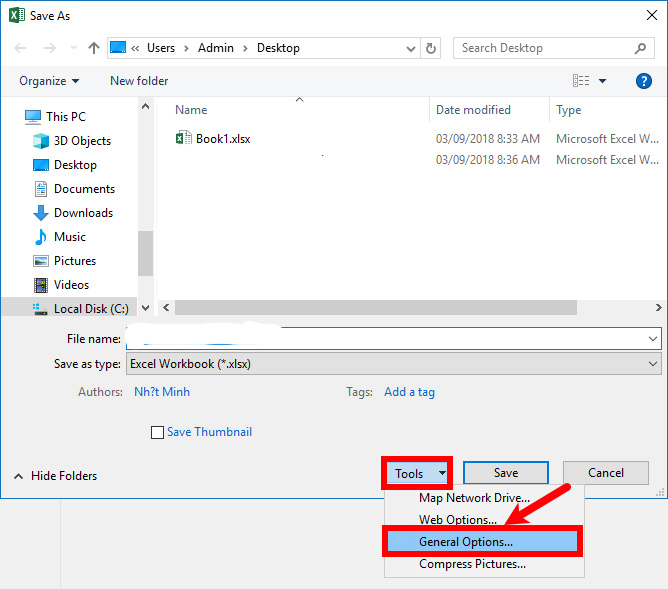Close the Save As dialog

(x=651, y=15)
